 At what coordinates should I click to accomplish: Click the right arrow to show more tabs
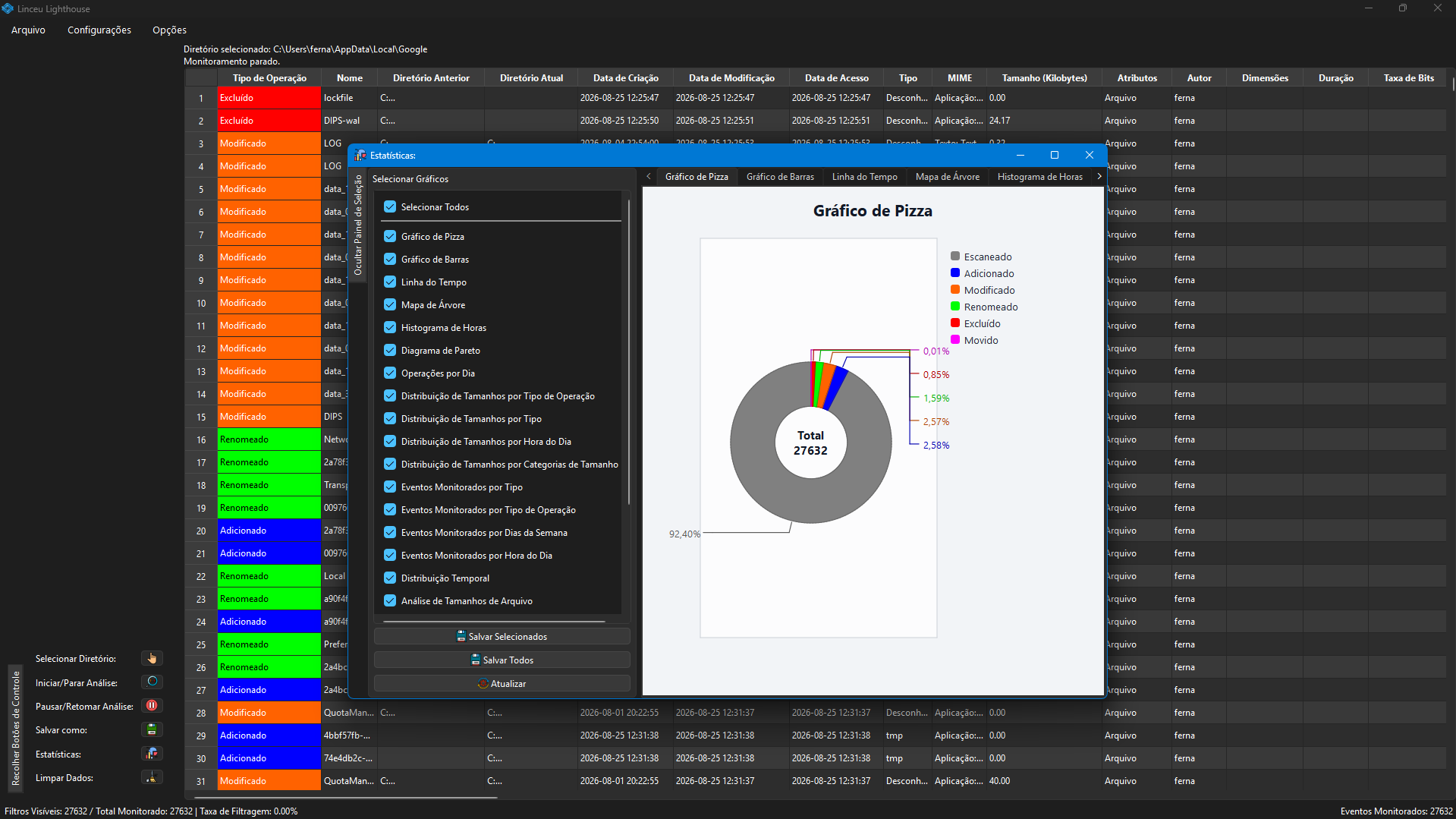pos(1099,176)
